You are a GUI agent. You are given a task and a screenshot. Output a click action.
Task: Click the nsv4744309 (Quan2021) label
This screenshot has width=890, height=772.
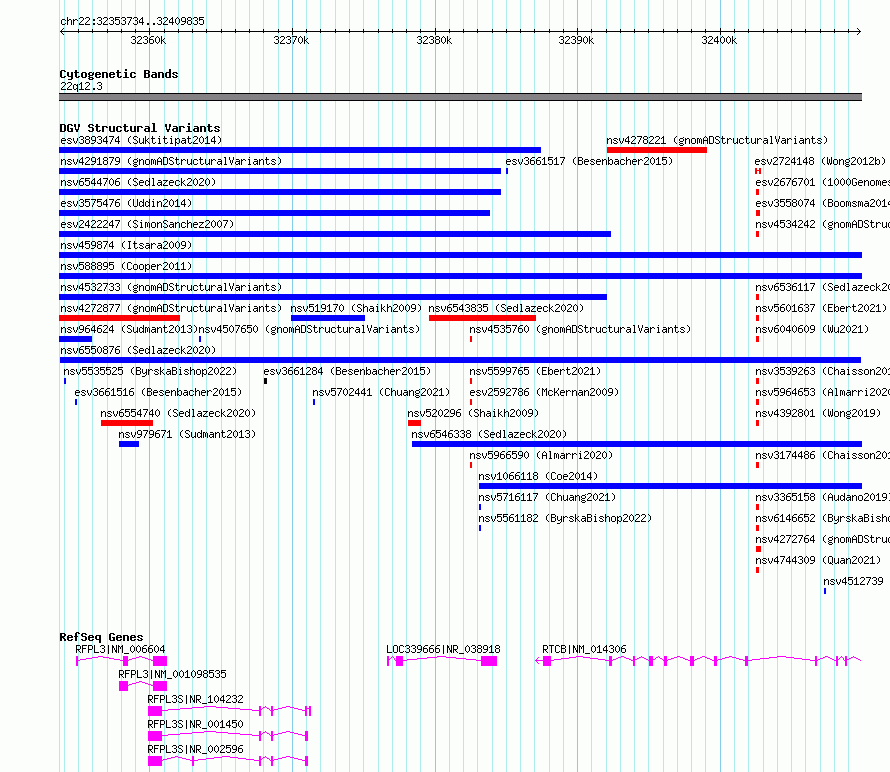[818, 560]
